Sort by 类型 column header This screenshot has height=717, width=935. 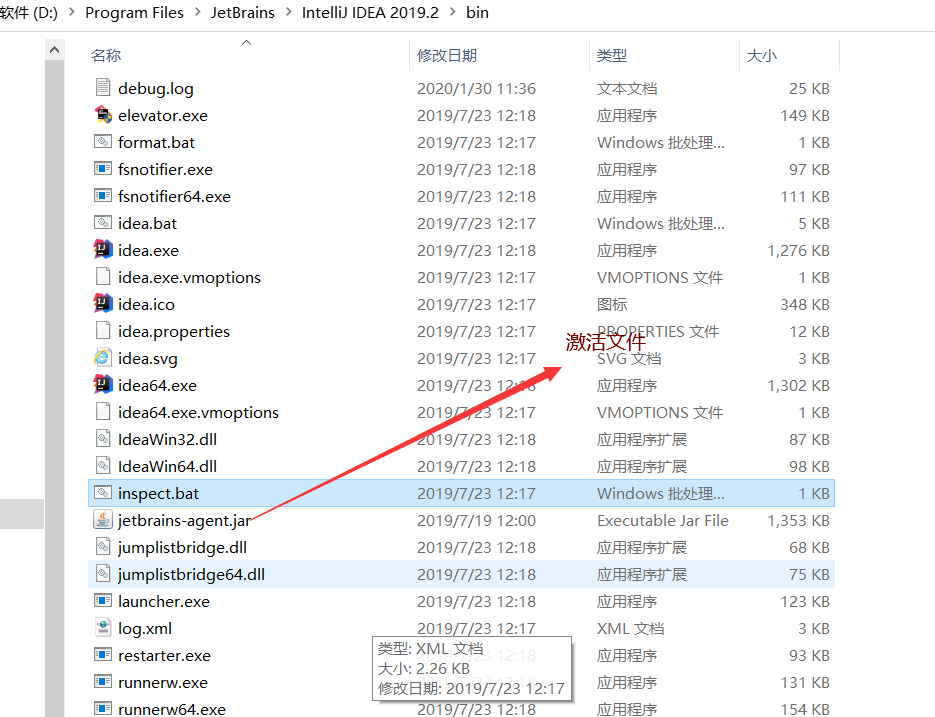612,55
